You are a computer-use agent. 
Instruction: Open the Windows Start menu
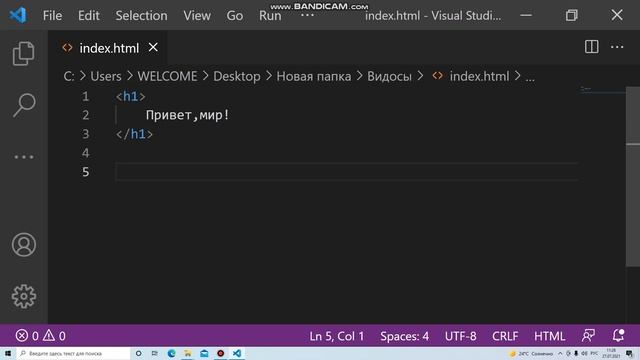tap(8, 353)
